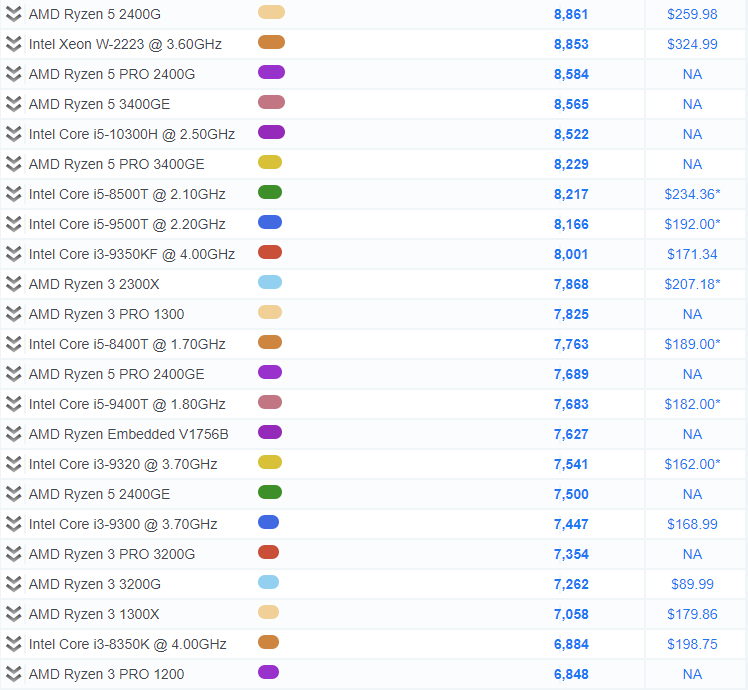Click the orange swatch for Xeon W-2223

tap(271, 42)
